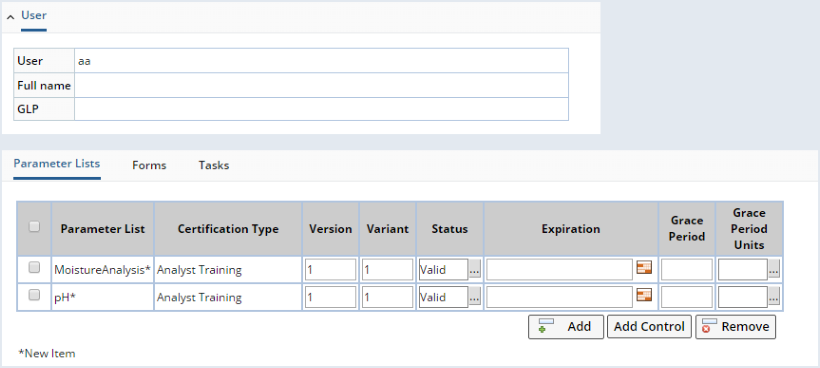Open grace period units lookup for pH
The width and height of the screenshot is (820, 368).
pos(774,297)
